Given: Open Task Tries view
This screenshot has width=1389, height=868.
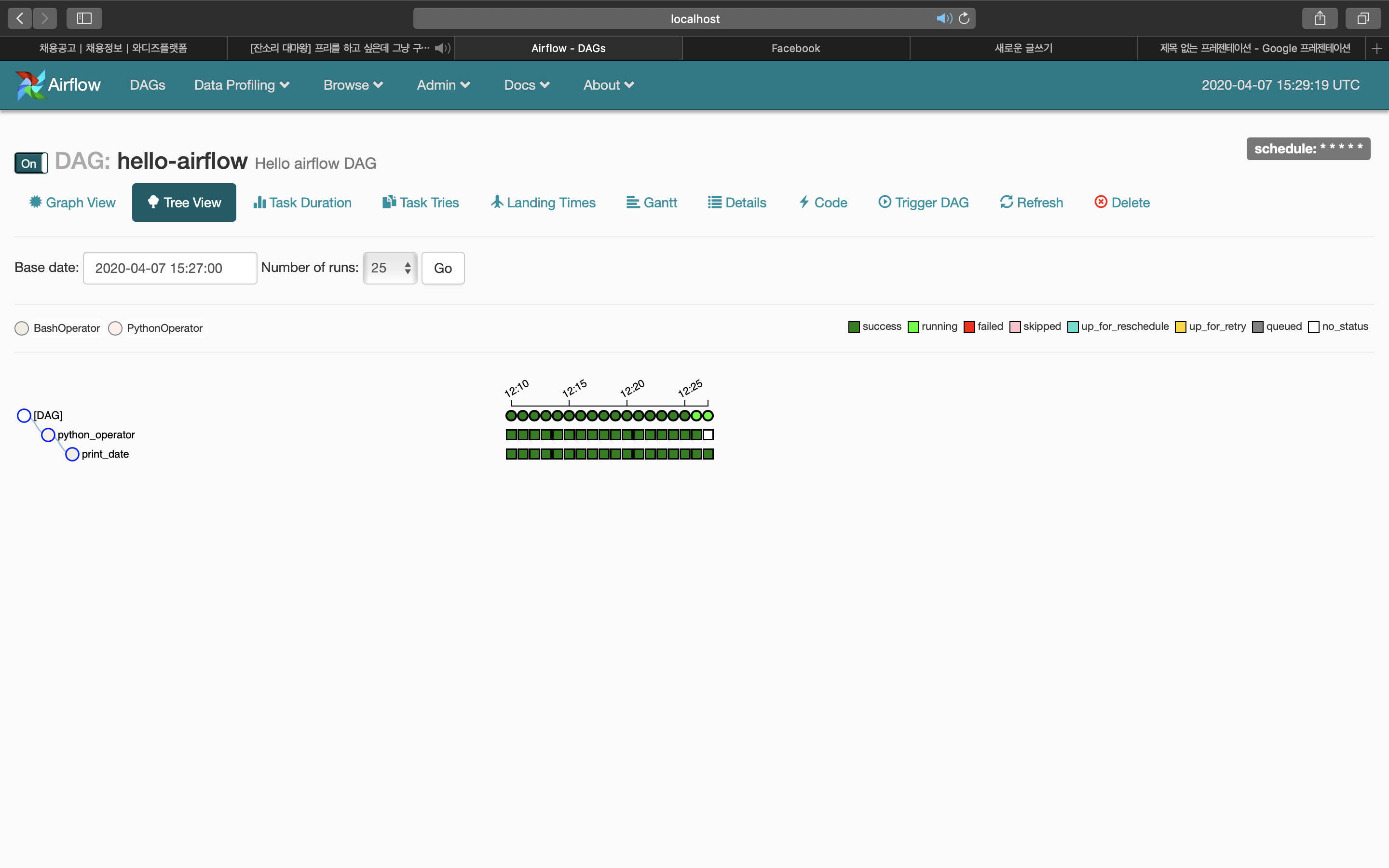Looking at the screenshot, I should pos(421,203).
